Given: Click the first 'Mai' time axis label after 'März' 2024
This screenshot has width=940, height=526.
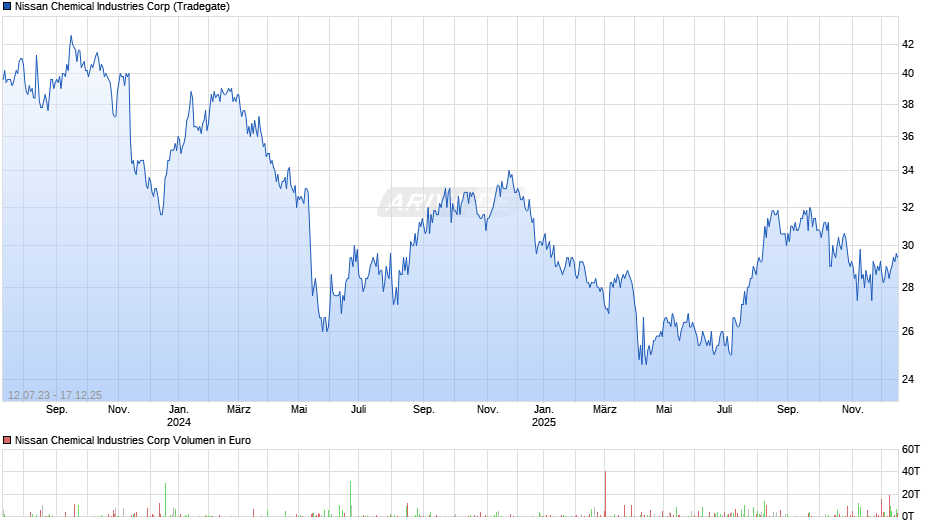Looking at the screenshot, I should [299, 410].
